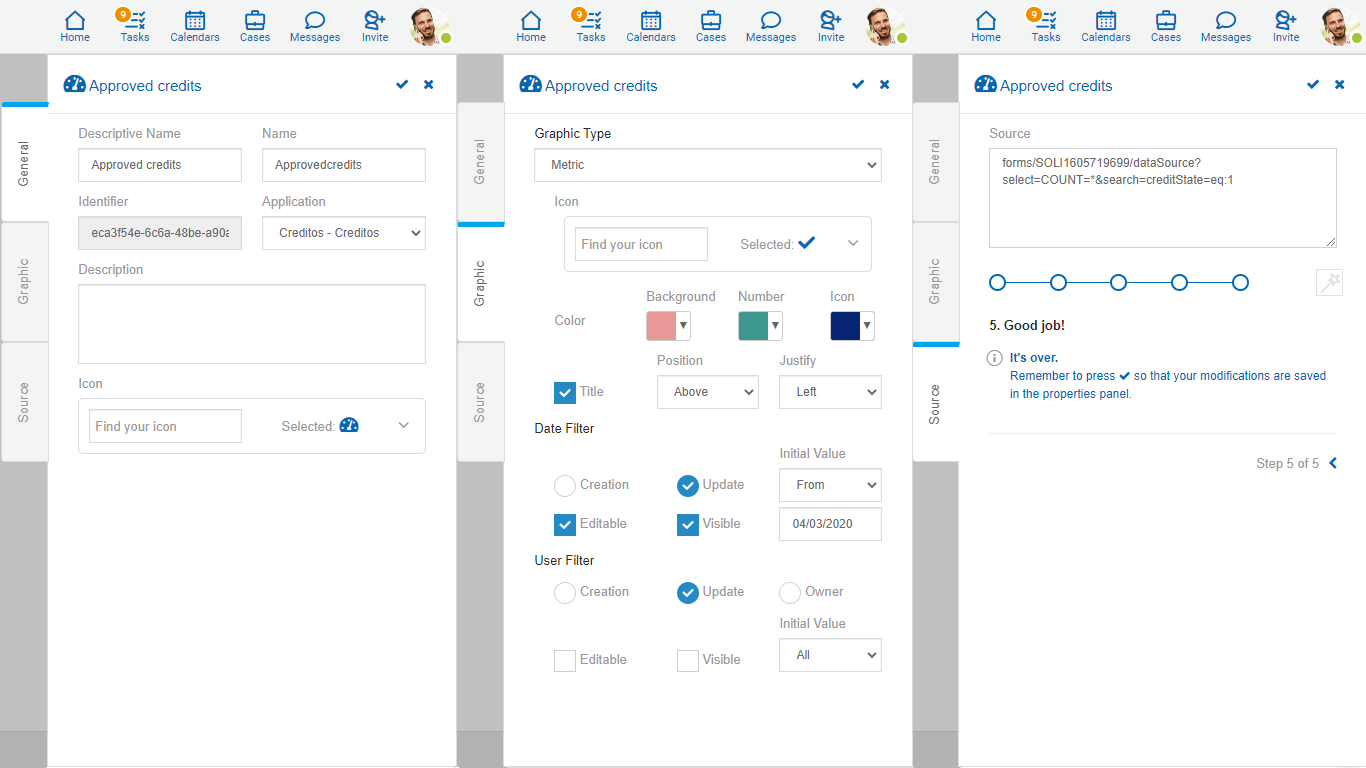Viewport: 1366px width, 768px height.
Task: Open the Graphic Type dropdown showing Metric
Action: (708, 165)
